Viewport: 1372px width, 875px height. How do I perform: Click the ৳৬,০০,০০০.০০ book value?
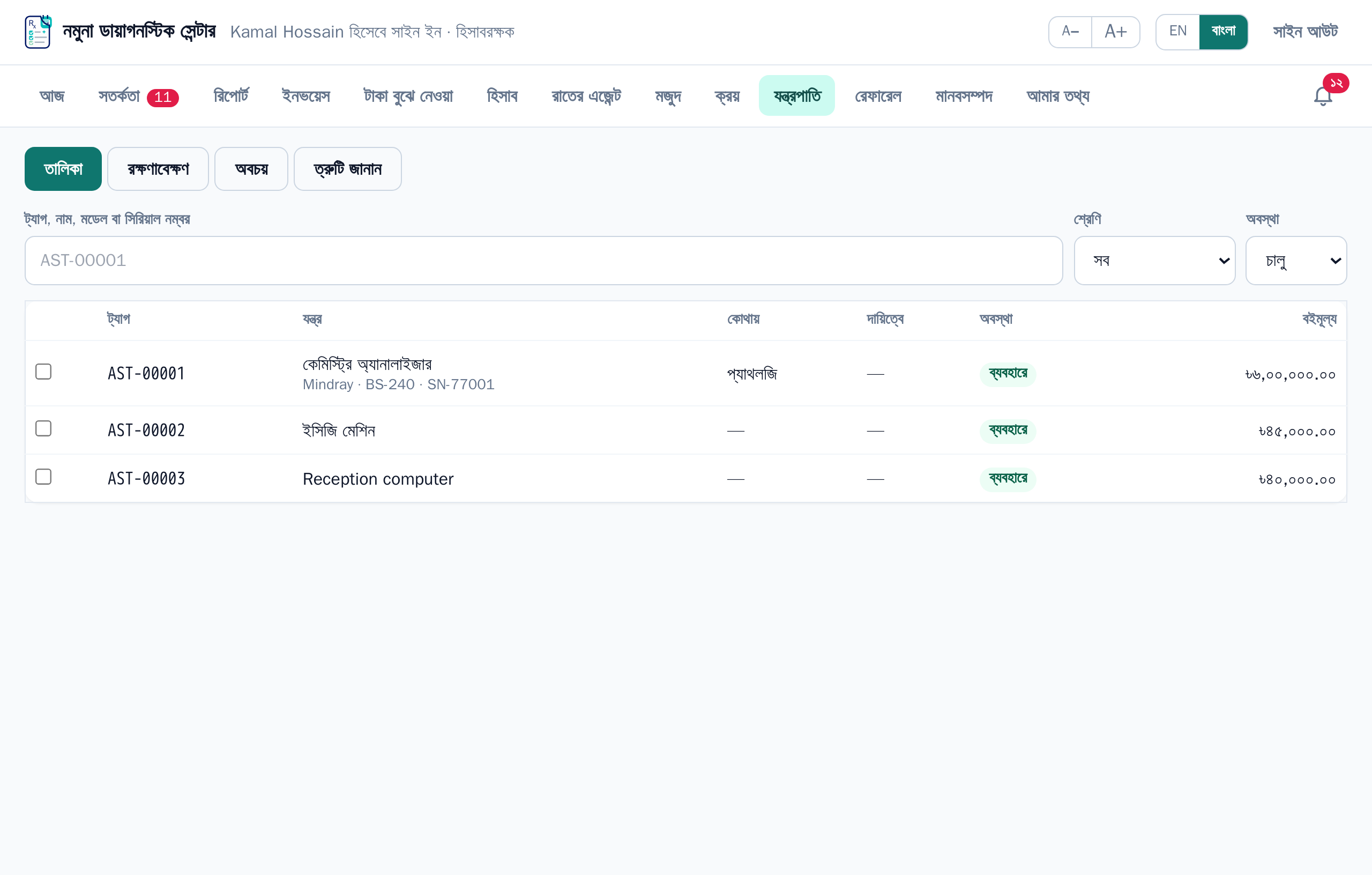tap(1290, 375)
